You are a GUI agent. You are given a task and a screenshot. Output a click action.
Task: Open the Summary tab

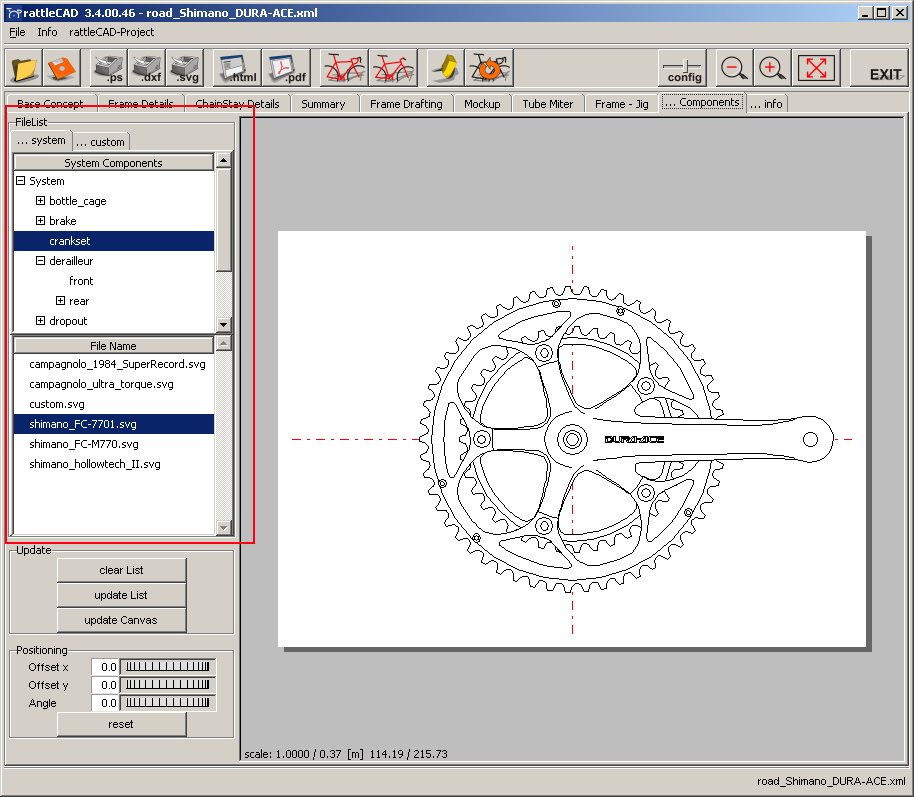tap(323, 104)
